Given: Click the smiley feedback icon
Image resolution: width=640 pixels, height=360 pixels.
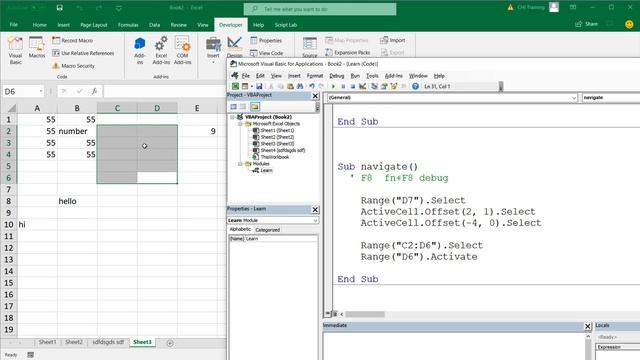Looking at the screenshot, I should tap(629, 24).
